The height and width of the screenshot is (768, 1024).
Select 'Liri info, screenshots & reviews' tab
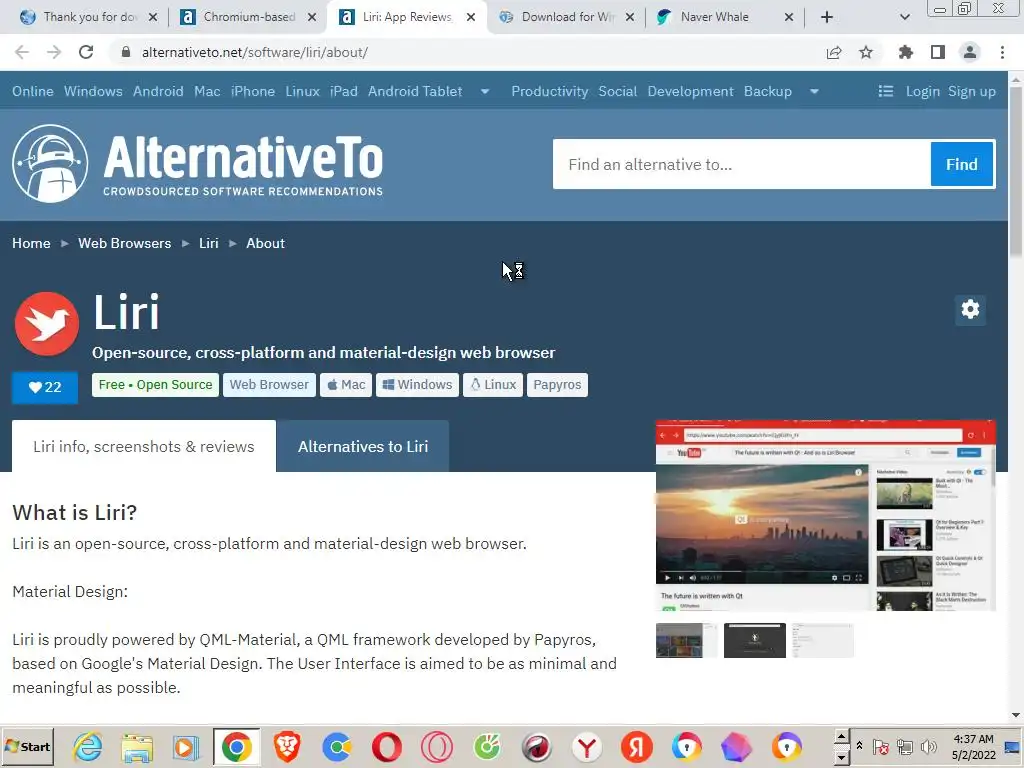click(144, 446)
